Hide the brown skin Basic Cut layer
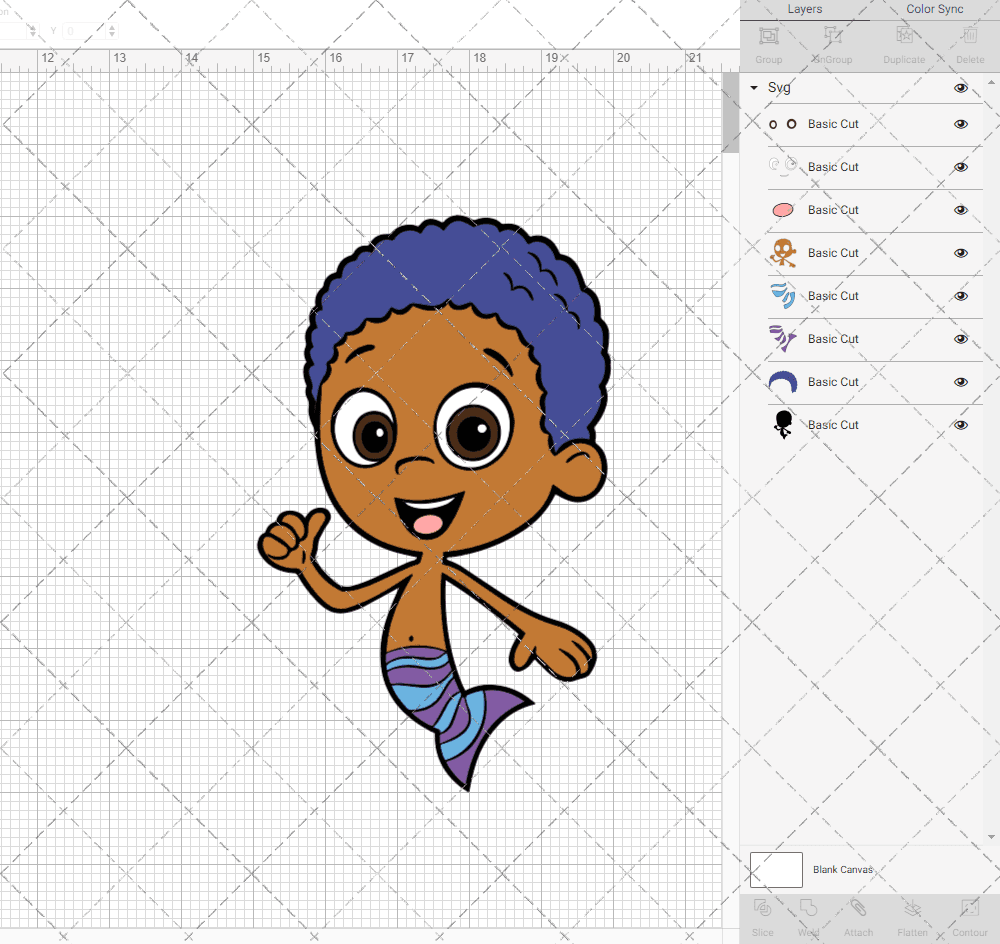 coord(960,253)
